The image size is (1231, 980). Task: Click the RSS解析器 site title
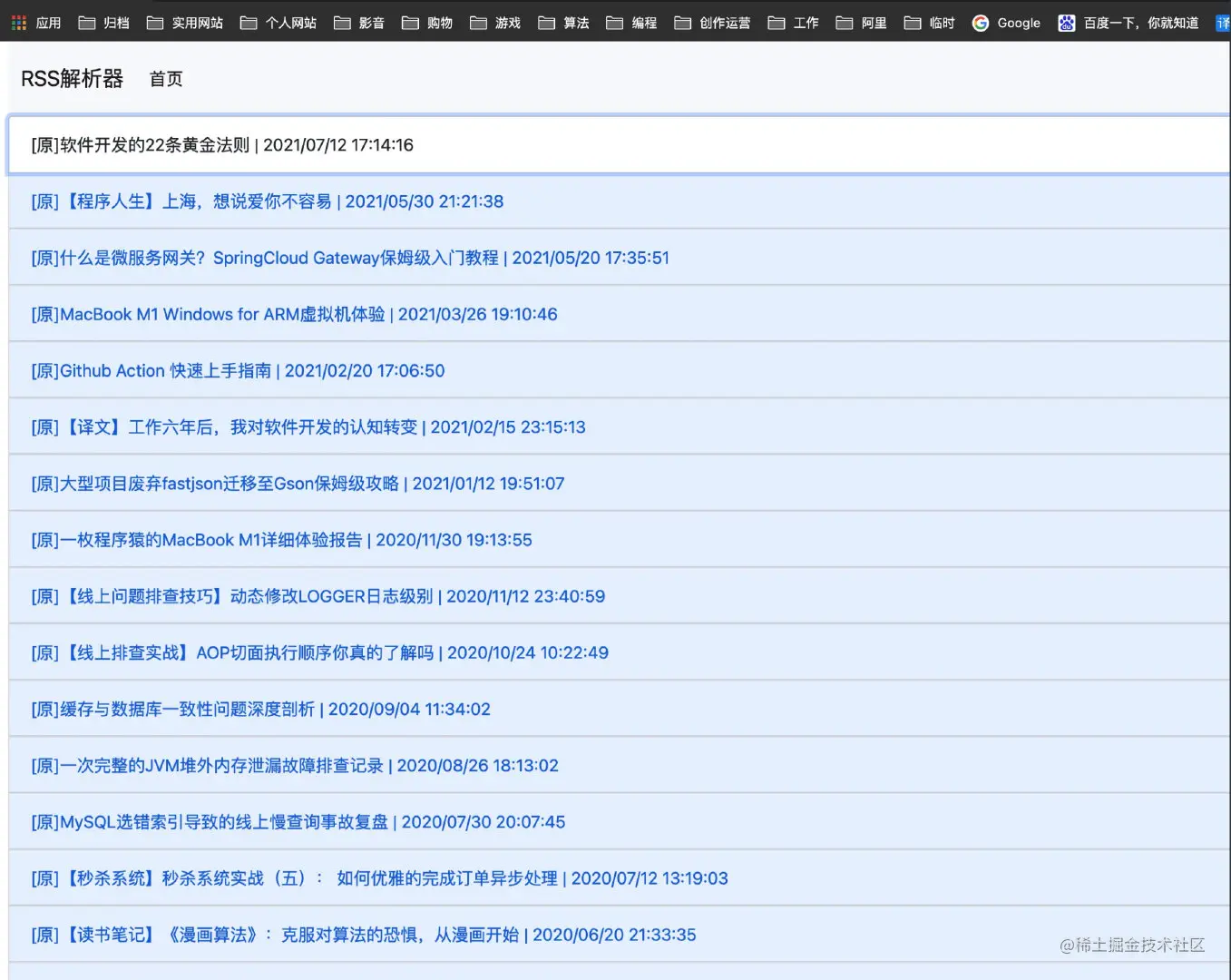[72, 79]
